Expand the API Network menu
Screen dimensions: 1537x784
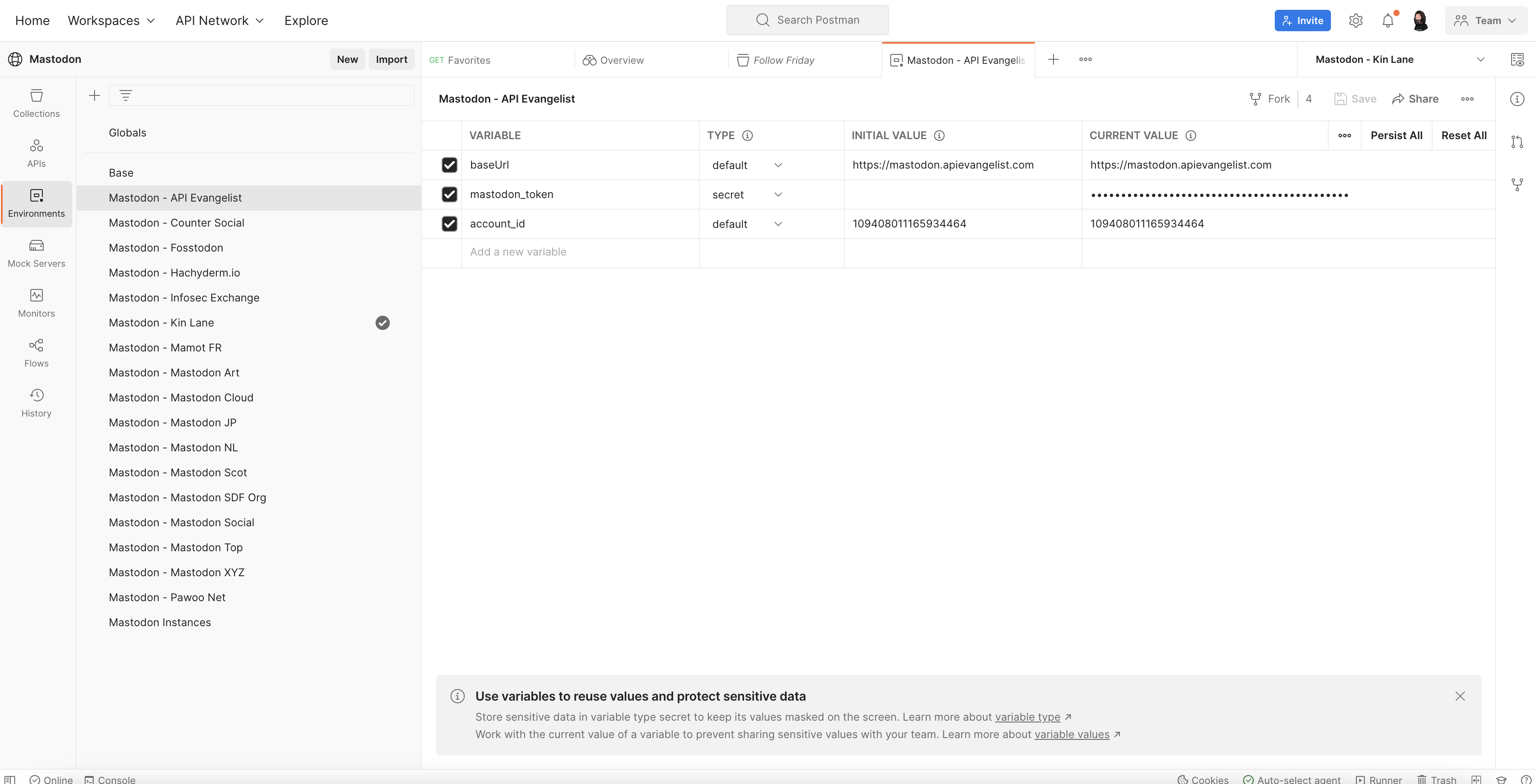[x=219, y=20]
